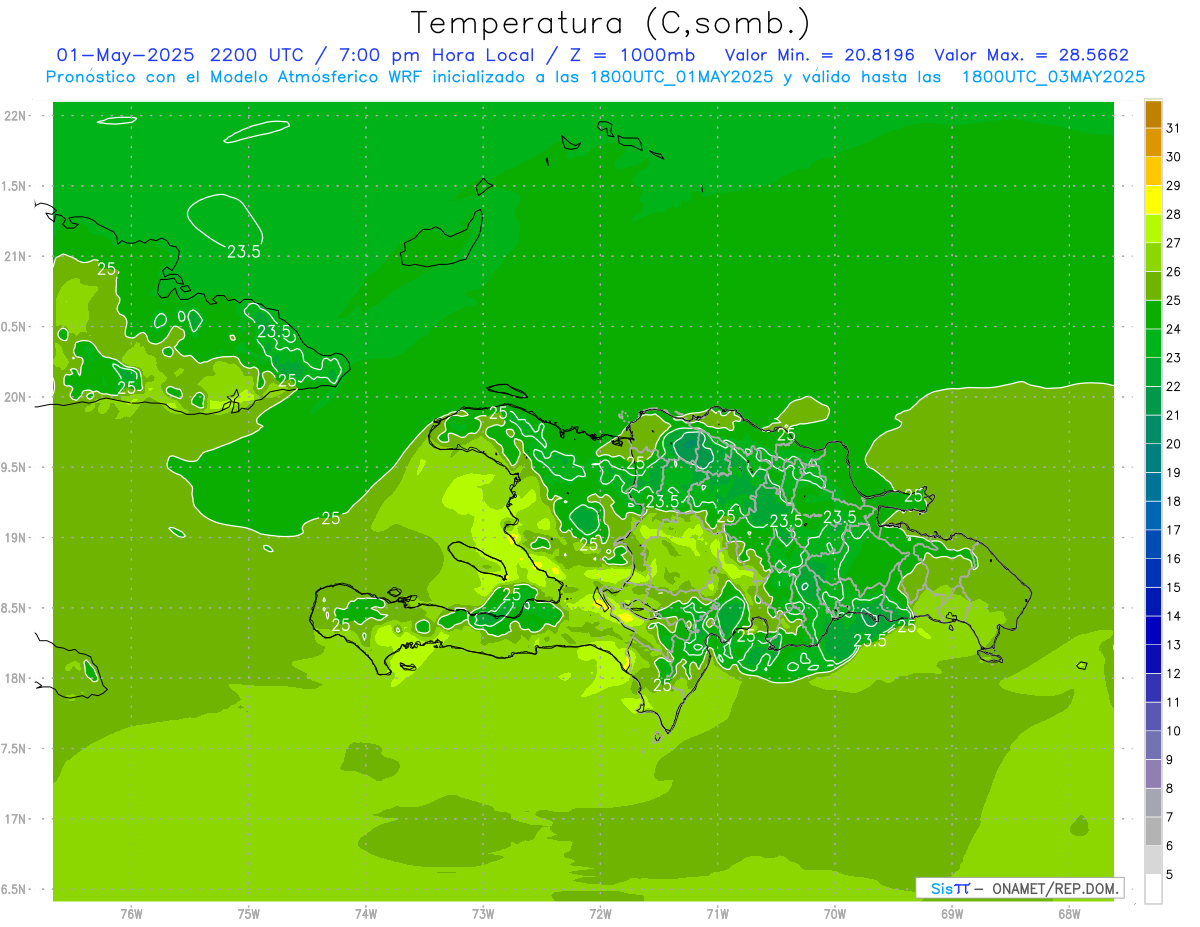Click the legend value '31'
This screenshot has height=927, width=1200.
tap(1173, 128)
